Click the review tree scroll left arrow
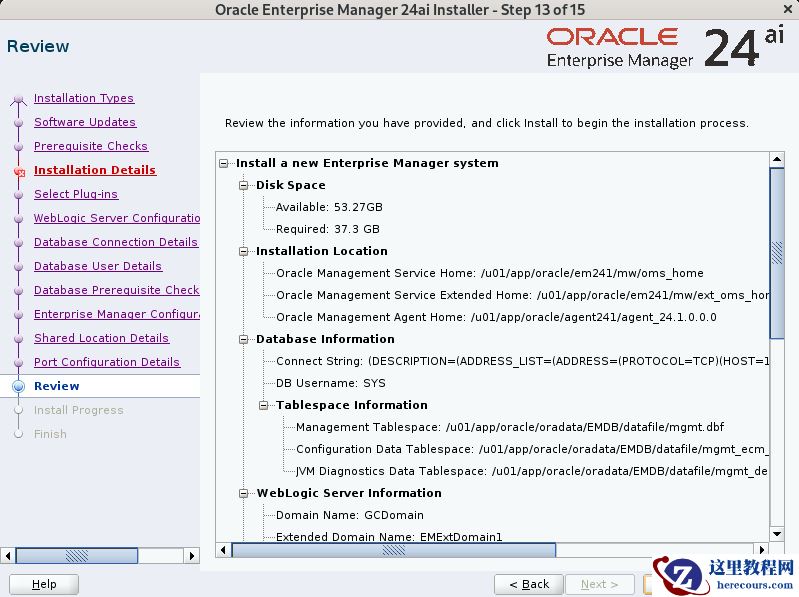Viewport: 799px width, 597px height. point(223,550)
